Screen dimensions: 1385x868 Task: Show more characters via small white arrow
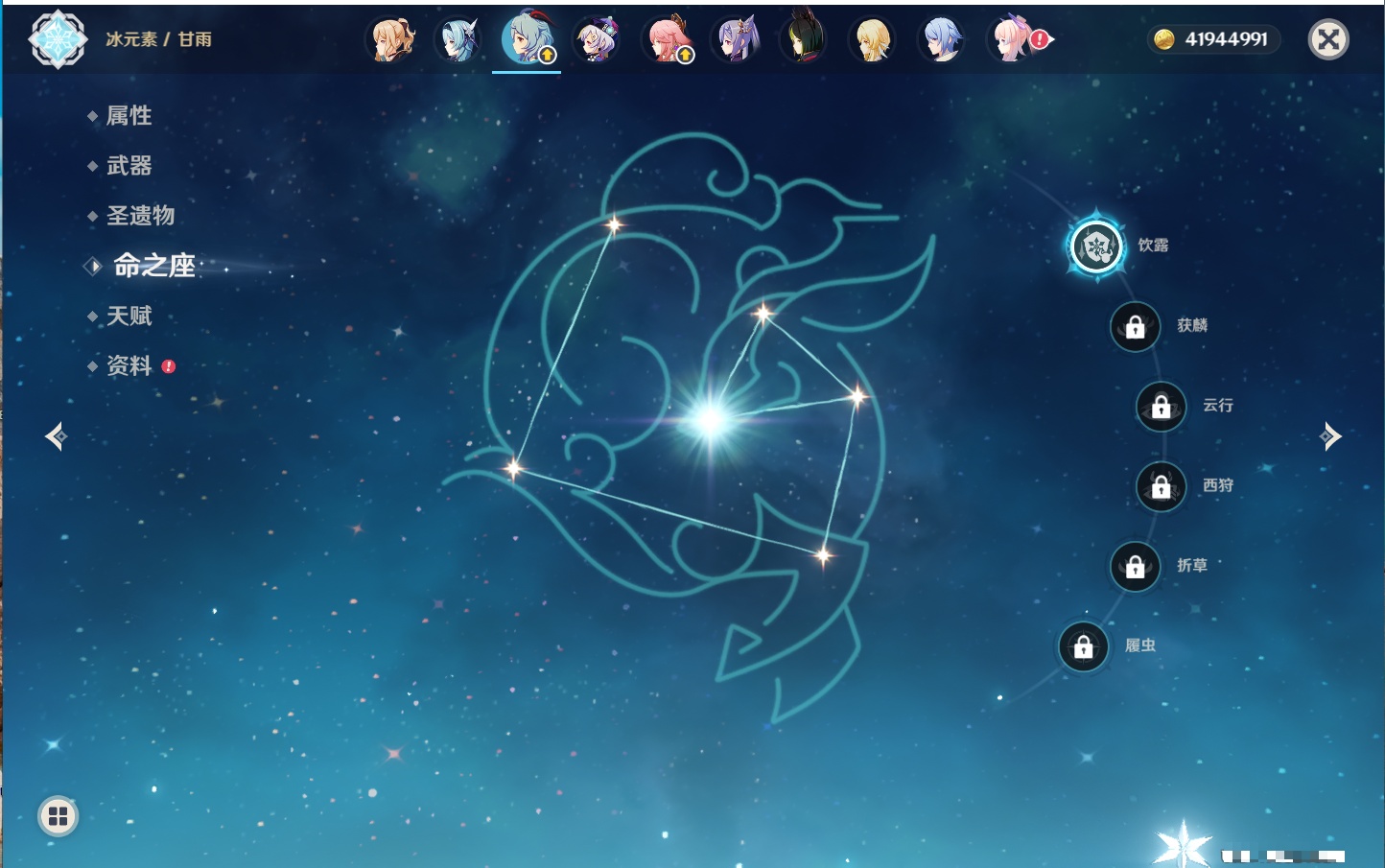pyautogui.click(x=1049, y=39)
